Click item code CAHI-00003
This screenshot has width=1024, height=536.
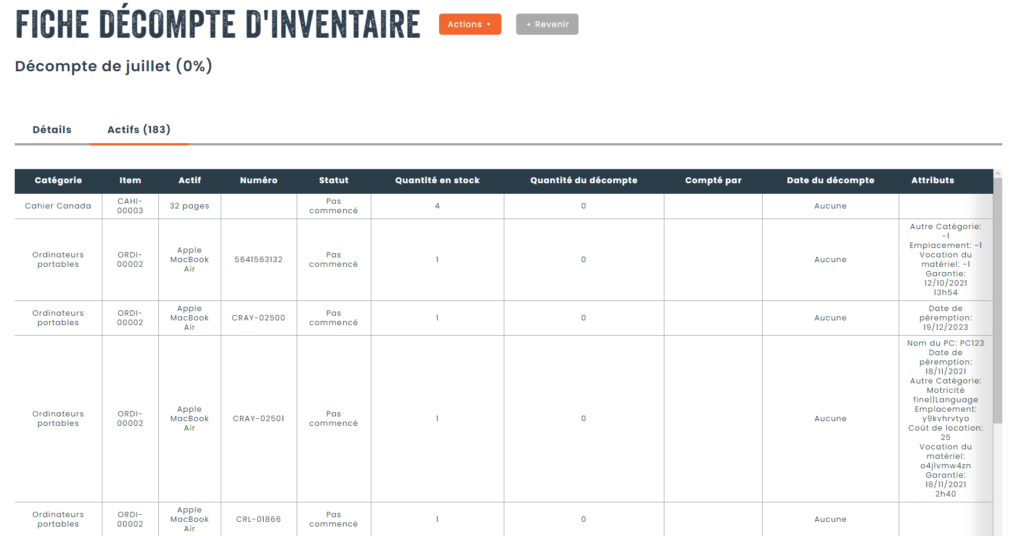(130, 206)
